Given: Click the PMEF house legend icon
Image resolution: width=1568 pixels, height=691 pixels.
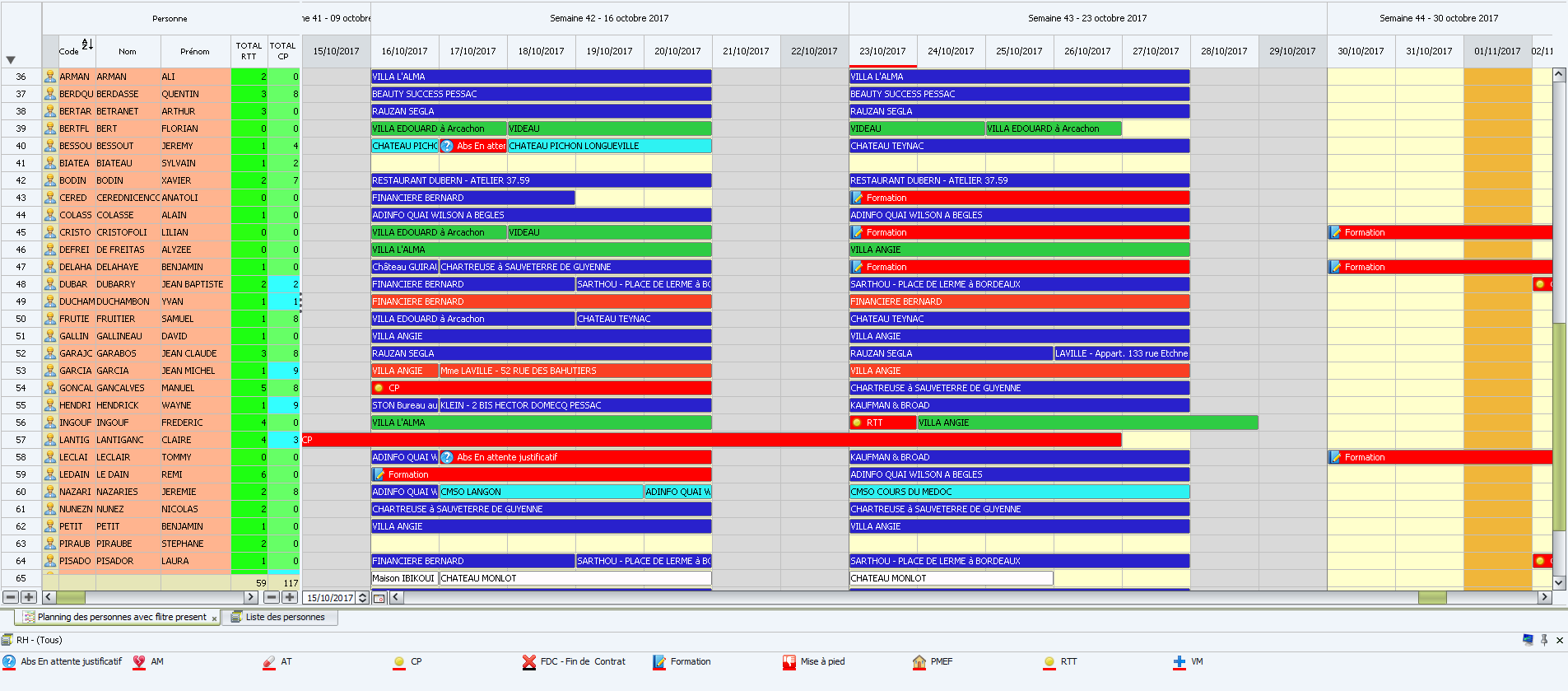Looking at the screenshot, I should click(x=919, y=661).
